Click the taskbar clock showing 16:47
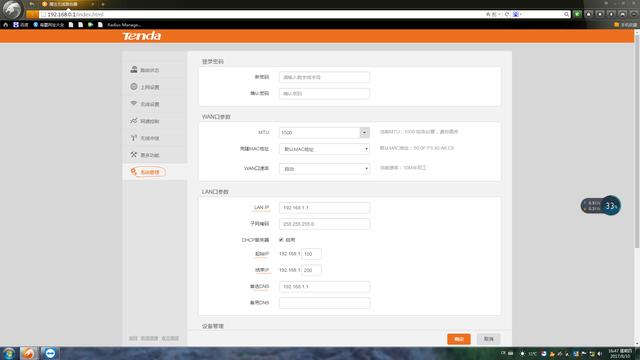 click(x=620, y=353)
